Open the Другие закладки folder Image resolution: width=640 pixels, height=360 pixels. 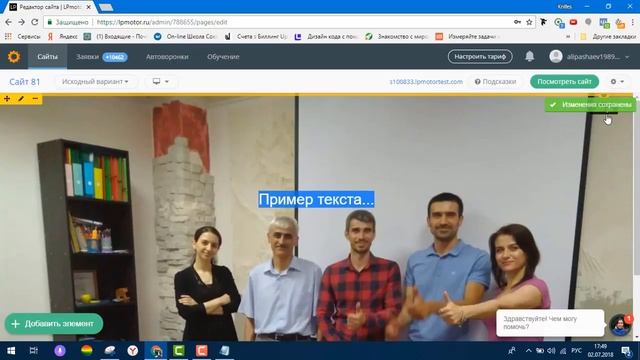(608, 37)
